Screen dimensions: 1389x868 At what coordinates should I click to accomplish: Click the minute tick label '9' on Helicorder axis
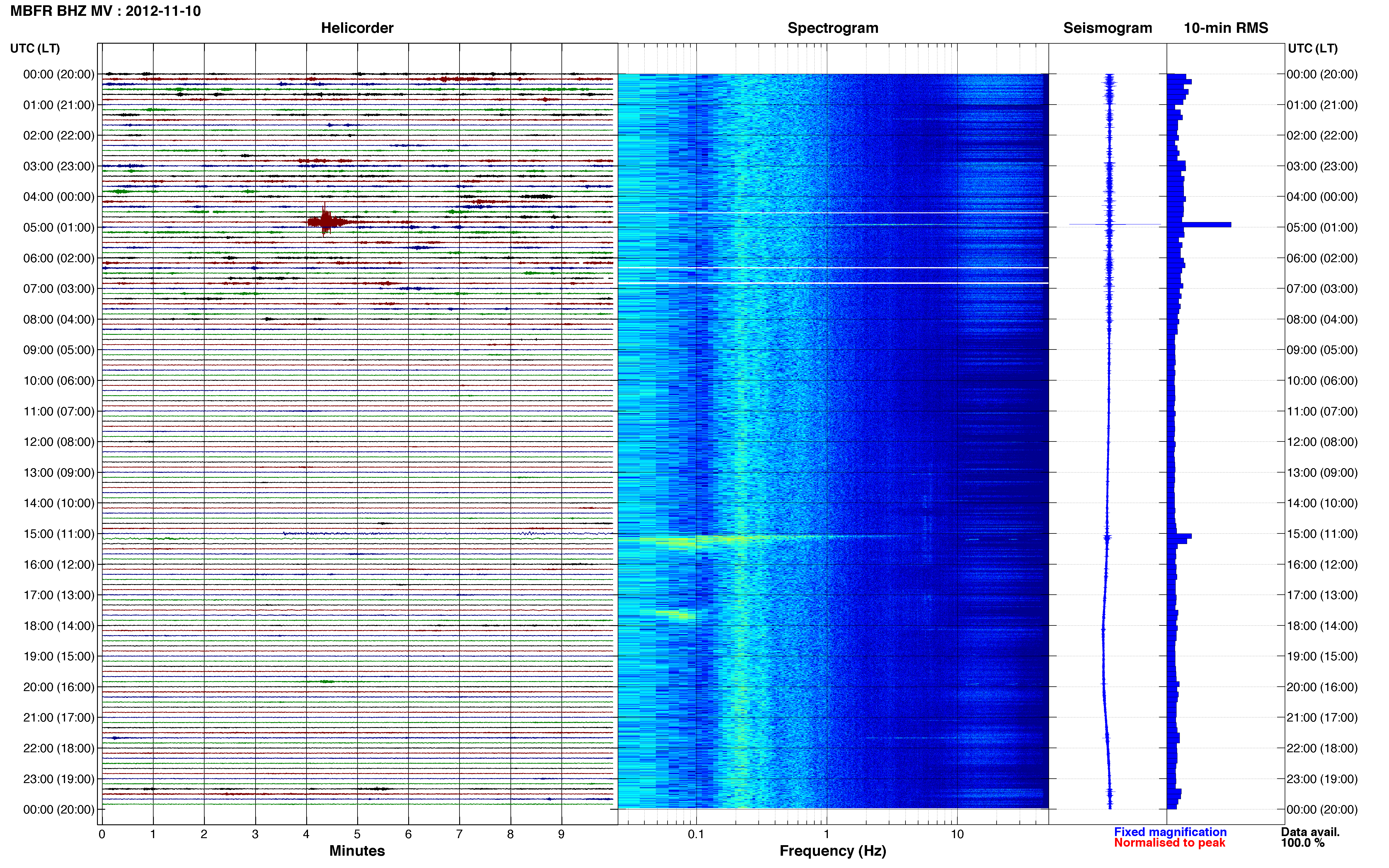click(561, 834)
